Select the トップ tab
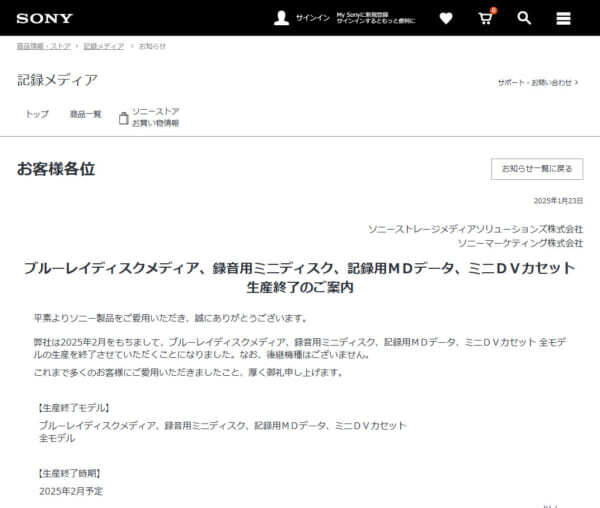This screenshot has width=600, height=508. tap(37, 114)
